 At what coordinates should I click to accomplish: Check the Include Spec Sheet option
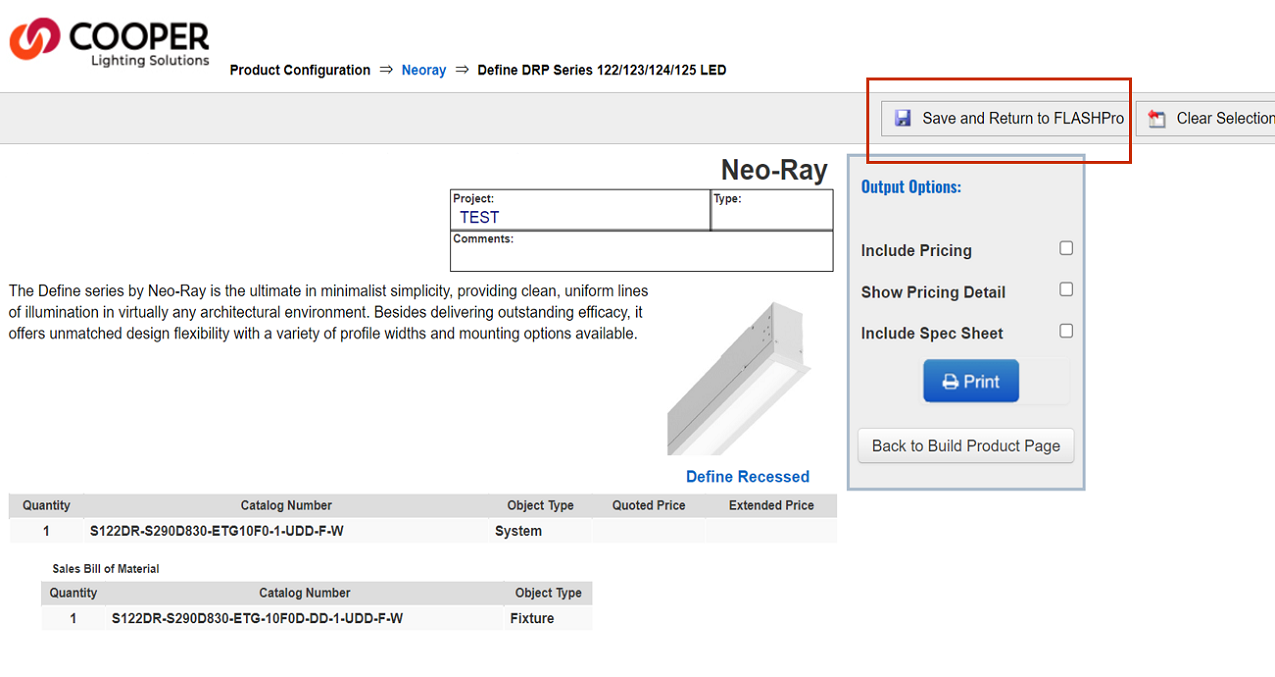click(x=1066, y=331)
